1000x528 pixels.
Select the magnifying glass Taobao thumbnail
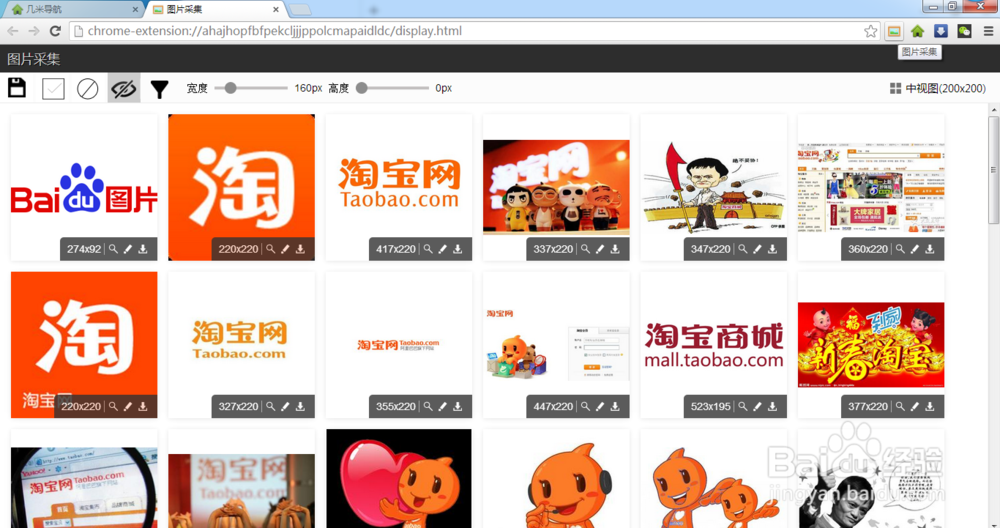(x=84, y=478)
